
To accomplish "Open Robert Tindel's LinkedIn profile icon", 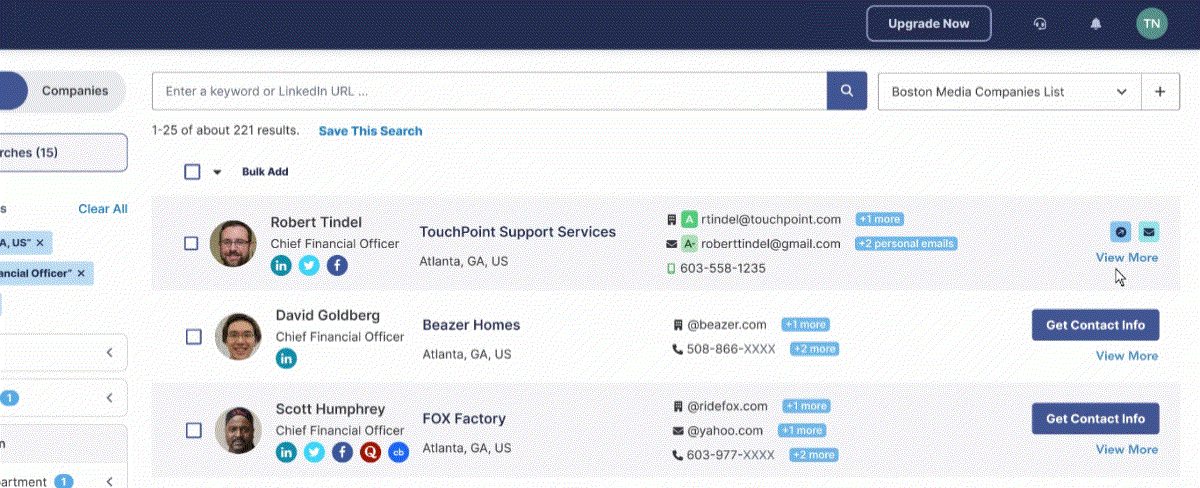I will click(x=281, y=265).
